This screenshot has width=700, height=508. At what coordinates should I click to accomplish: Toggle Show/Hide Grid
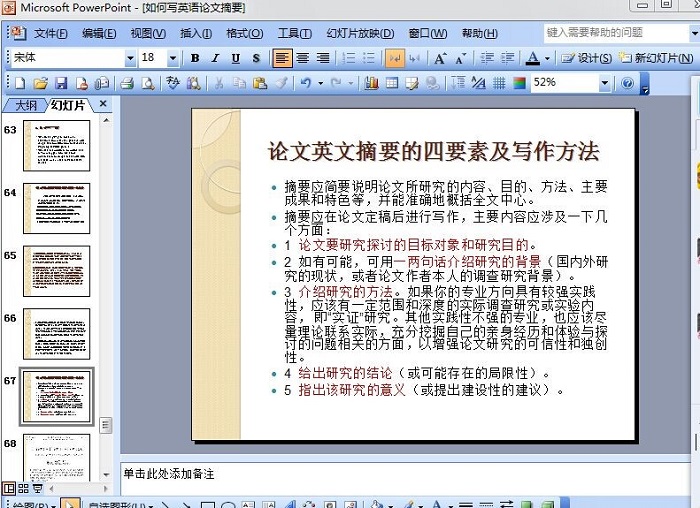click(497, 83)
